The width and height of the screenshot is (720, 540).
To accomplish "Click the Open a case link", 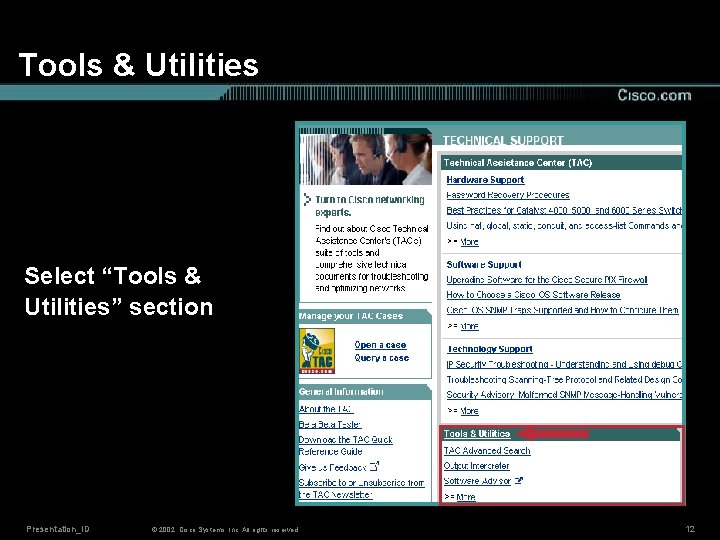I will [380, 345].
